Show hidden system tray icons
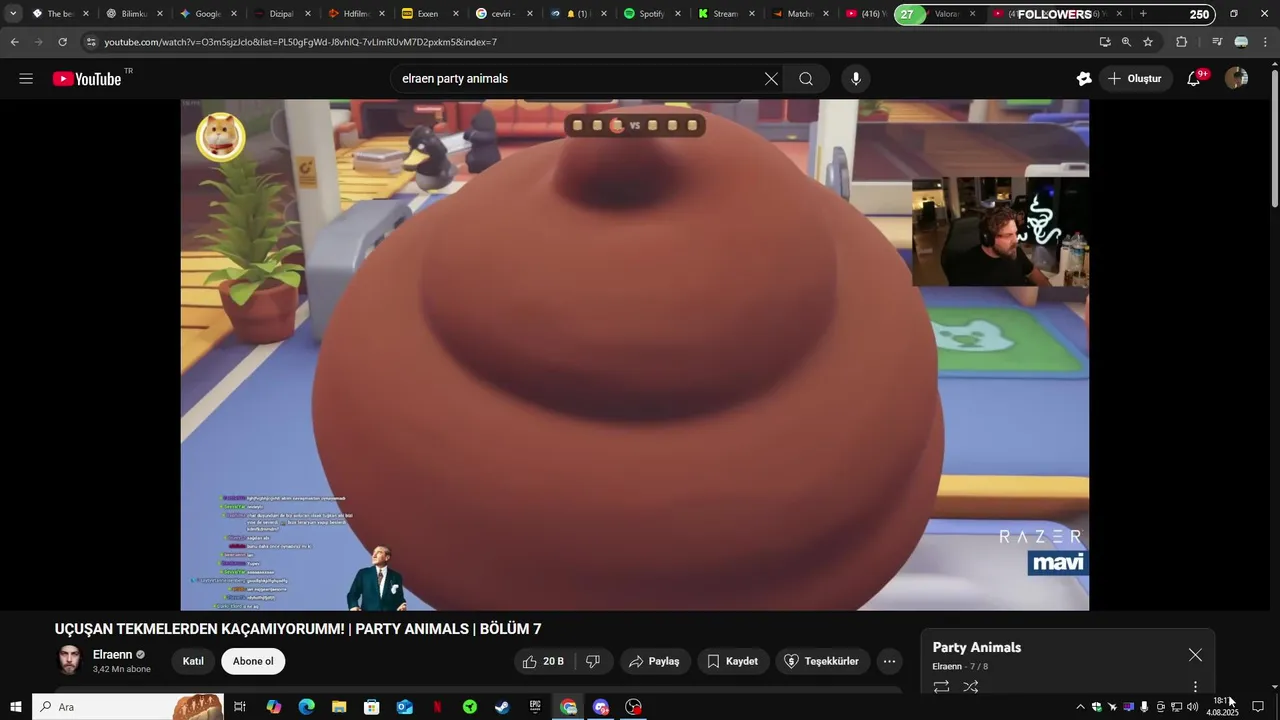This screenshot has width=1280, height=720. (1080, 707)
